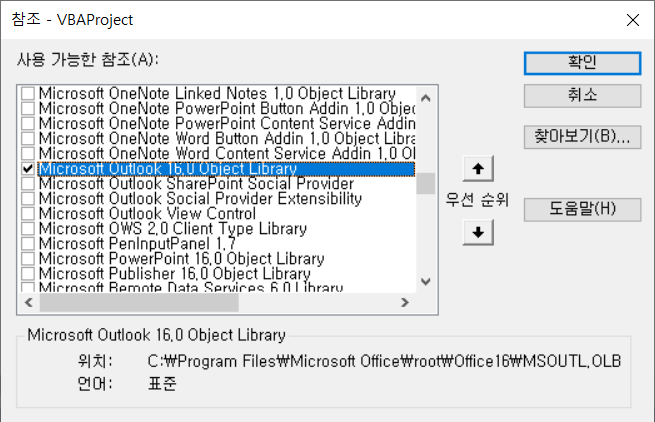Click the MSOUTL.OLB location path text
Viewport: 655px width, 422px height.
point(384,361)
